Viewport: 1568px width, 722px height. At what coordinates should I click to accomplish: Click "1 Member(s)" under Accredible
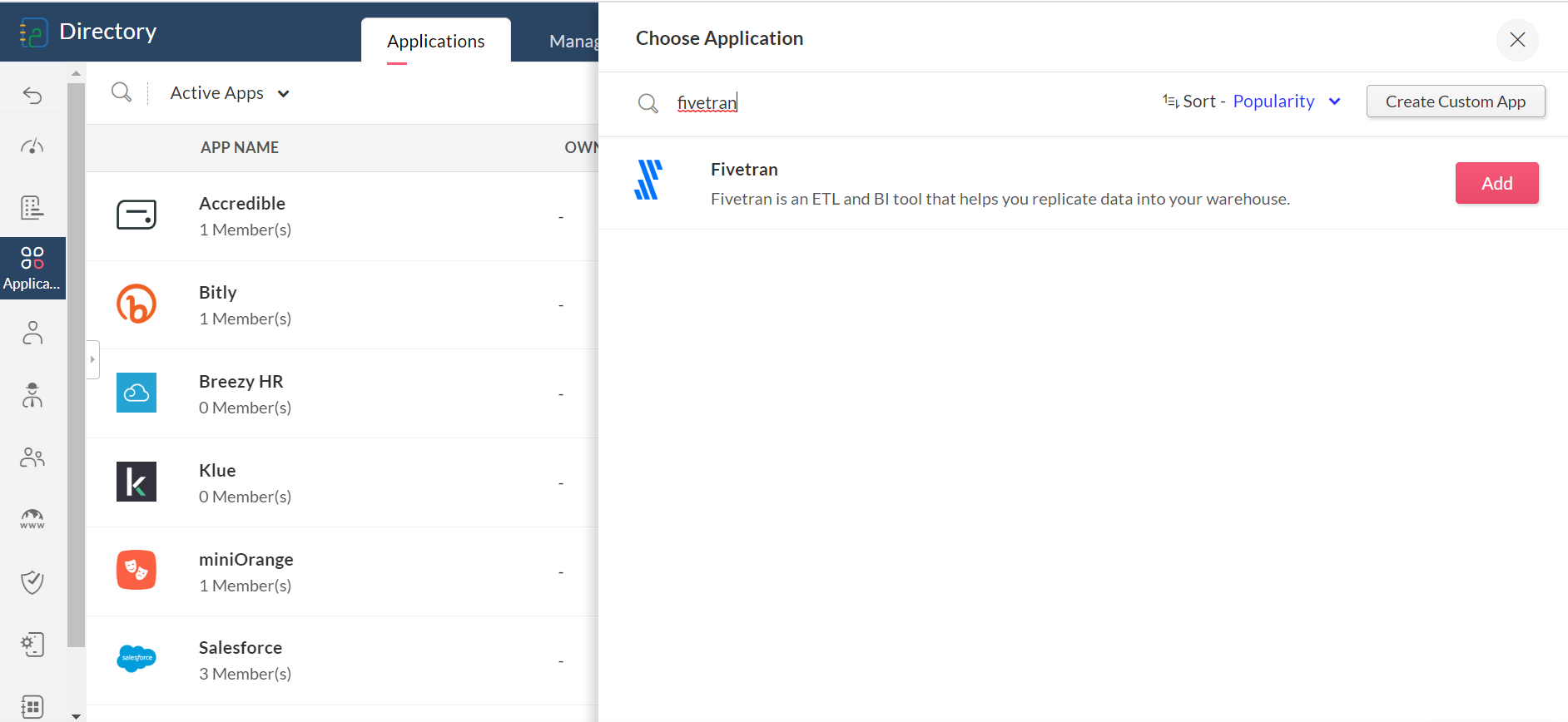tap(245, 230)
